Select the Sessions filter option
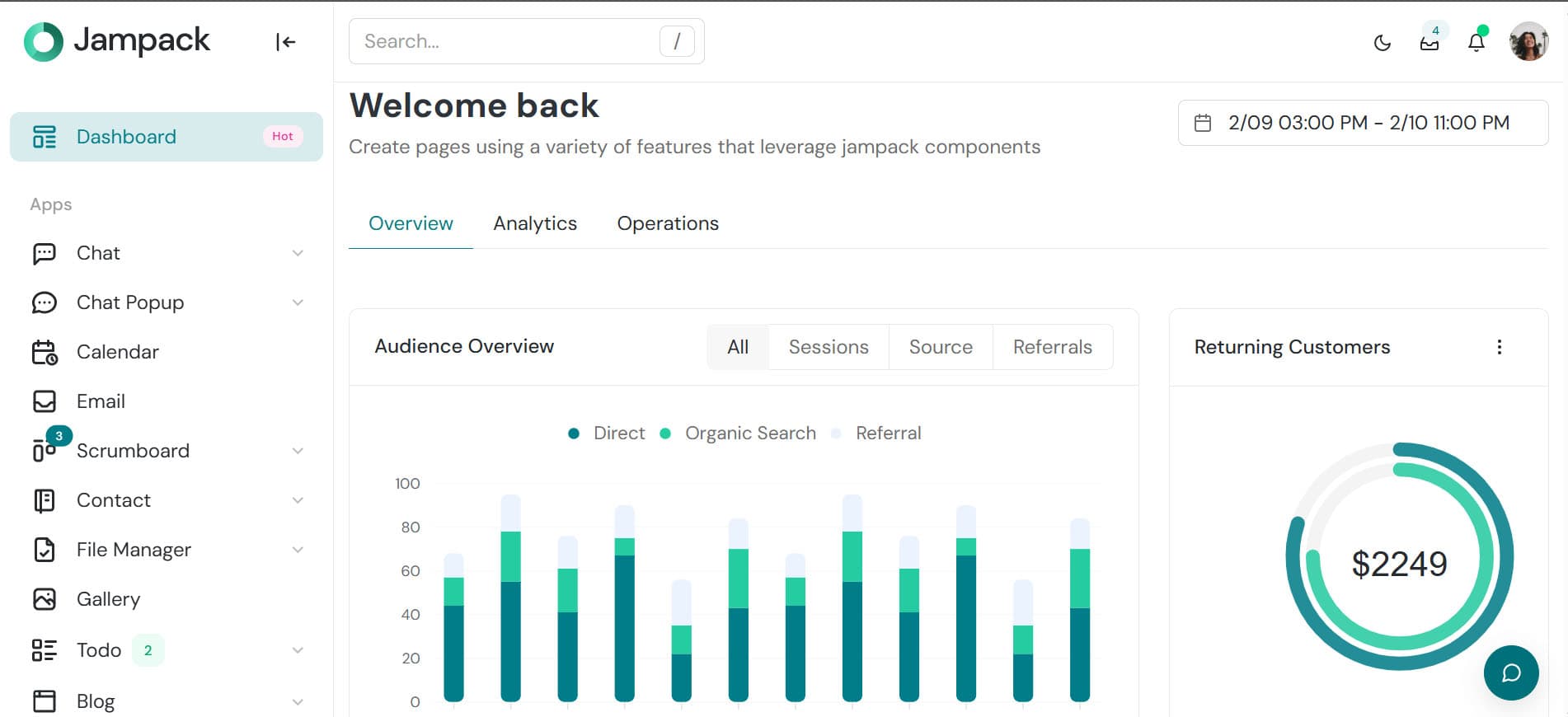1568x717 pixels. tap(829, 347)
